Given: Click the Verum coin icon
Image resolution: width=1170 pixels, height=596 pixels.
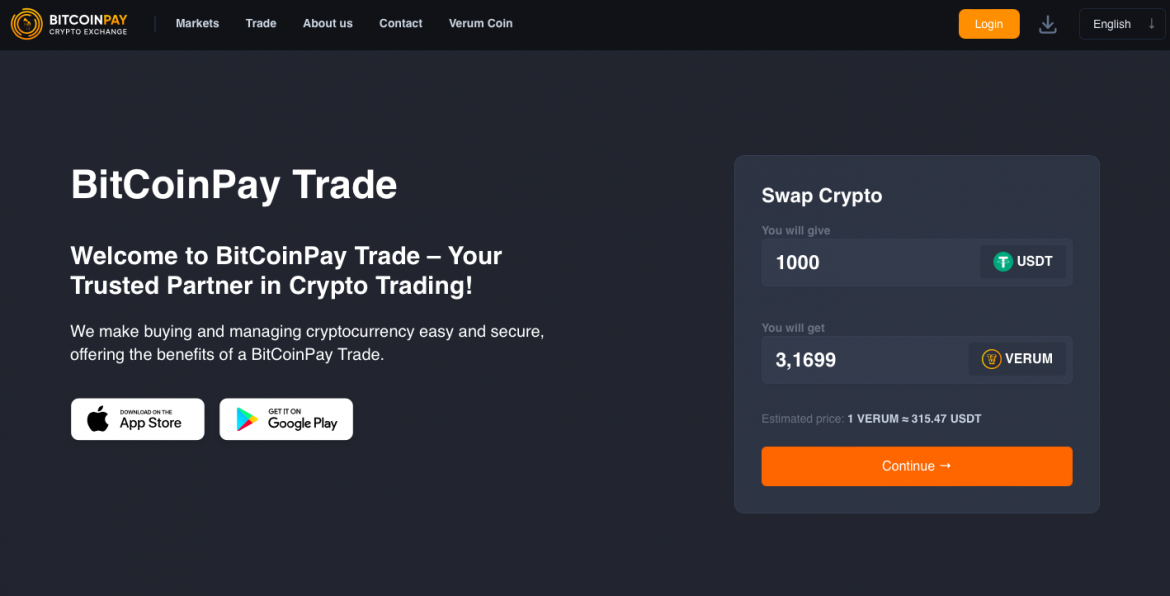Looking at the screenshot, I should pos(991,359).
